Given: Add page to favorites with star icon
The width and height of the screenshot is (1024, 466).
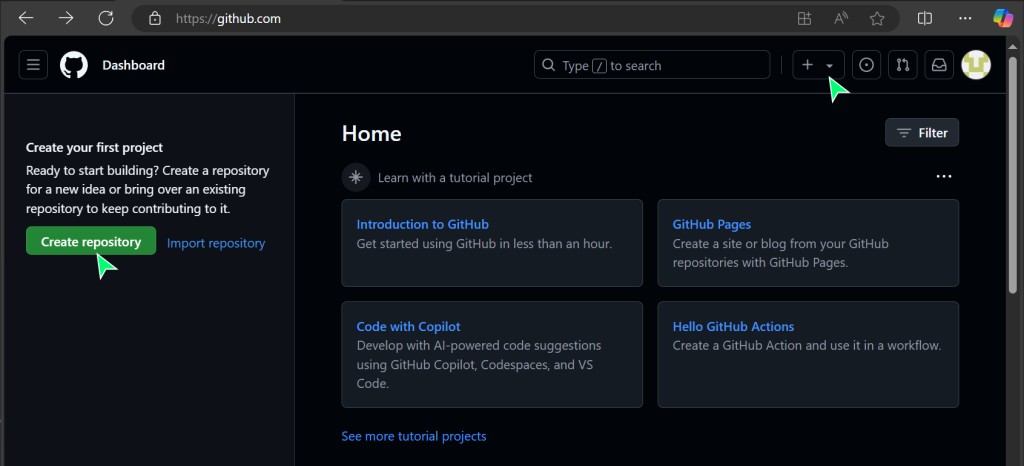Looking at the screenshot, I should (877, 18).
